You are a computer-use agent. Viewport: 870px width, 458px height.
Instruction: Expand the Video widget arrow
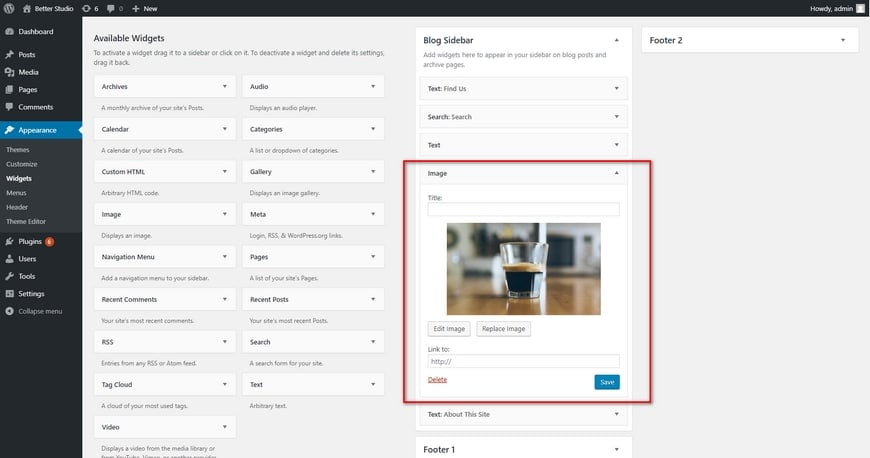point(225,427)
